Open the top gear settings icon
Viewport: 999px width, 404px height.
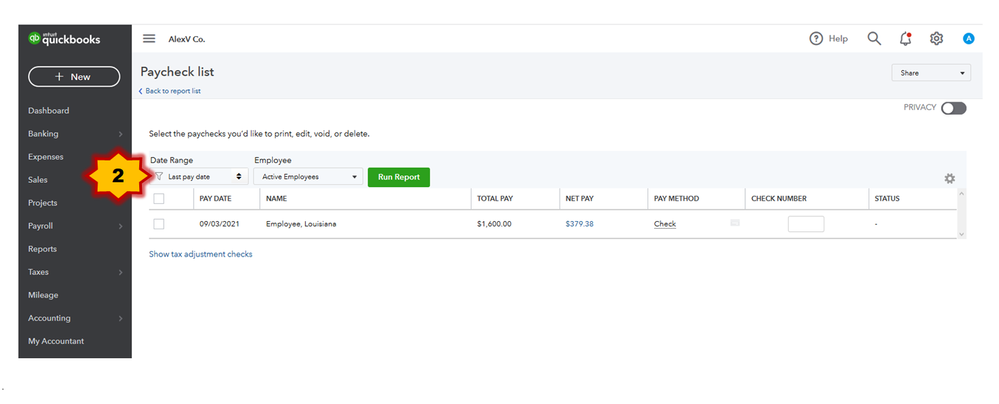(936, 39)
